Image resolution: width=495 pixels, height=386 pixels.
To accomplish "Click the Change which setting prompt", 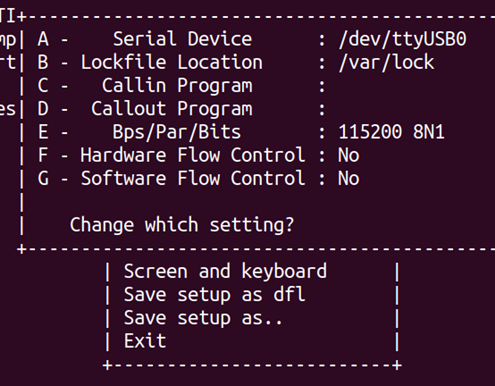I will tap(182, 225).
